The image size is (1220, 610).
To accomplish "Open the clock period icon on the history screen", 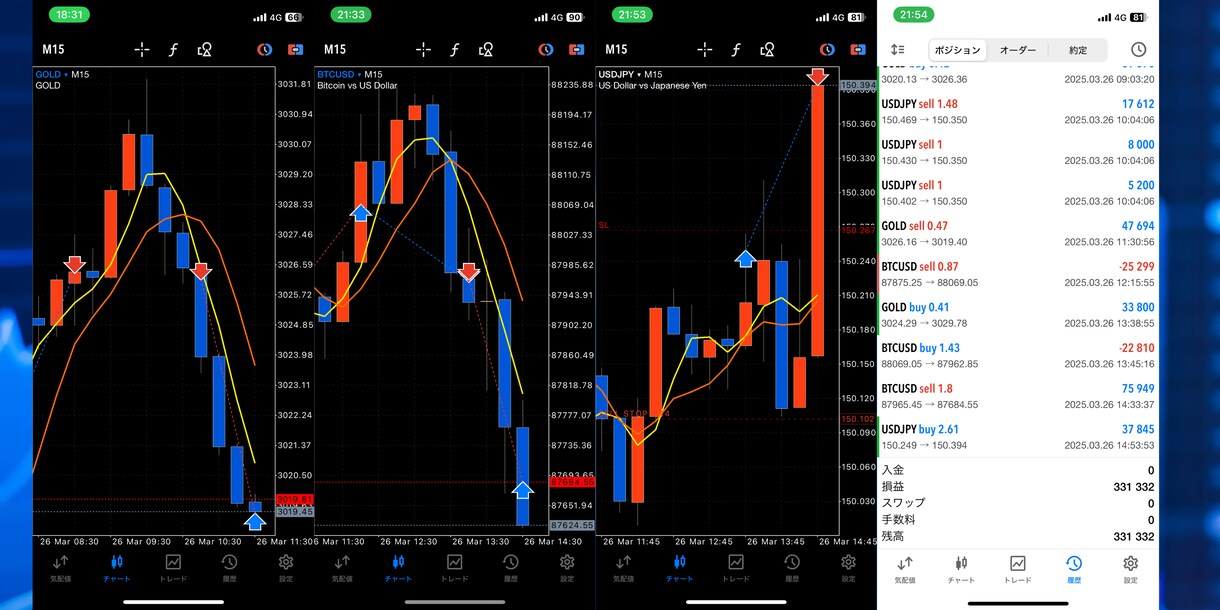I will [1138, 50].
